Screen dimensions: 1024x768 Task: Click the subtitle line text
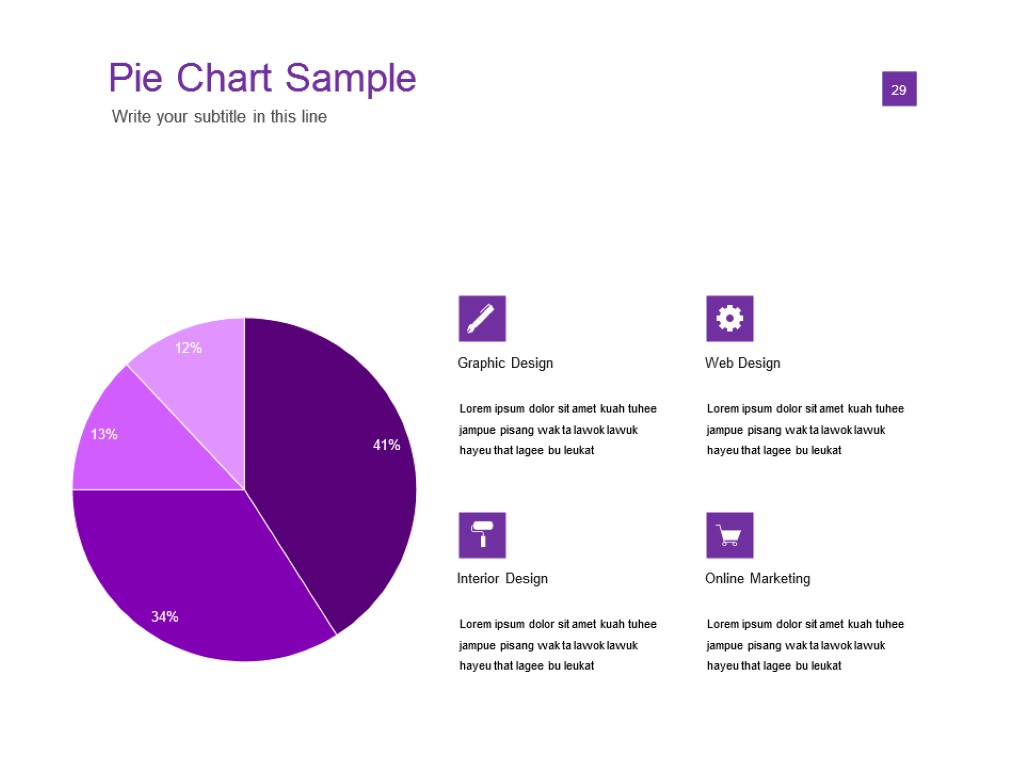point(219,117)
